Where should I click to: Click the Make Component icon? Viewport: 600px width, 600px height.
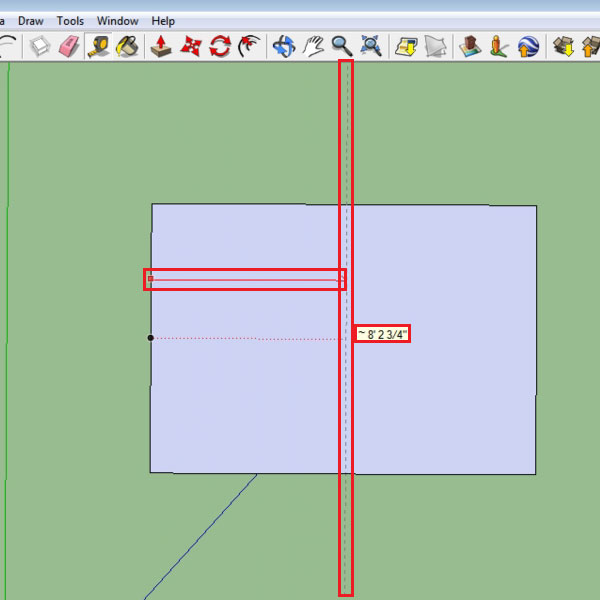40,46
